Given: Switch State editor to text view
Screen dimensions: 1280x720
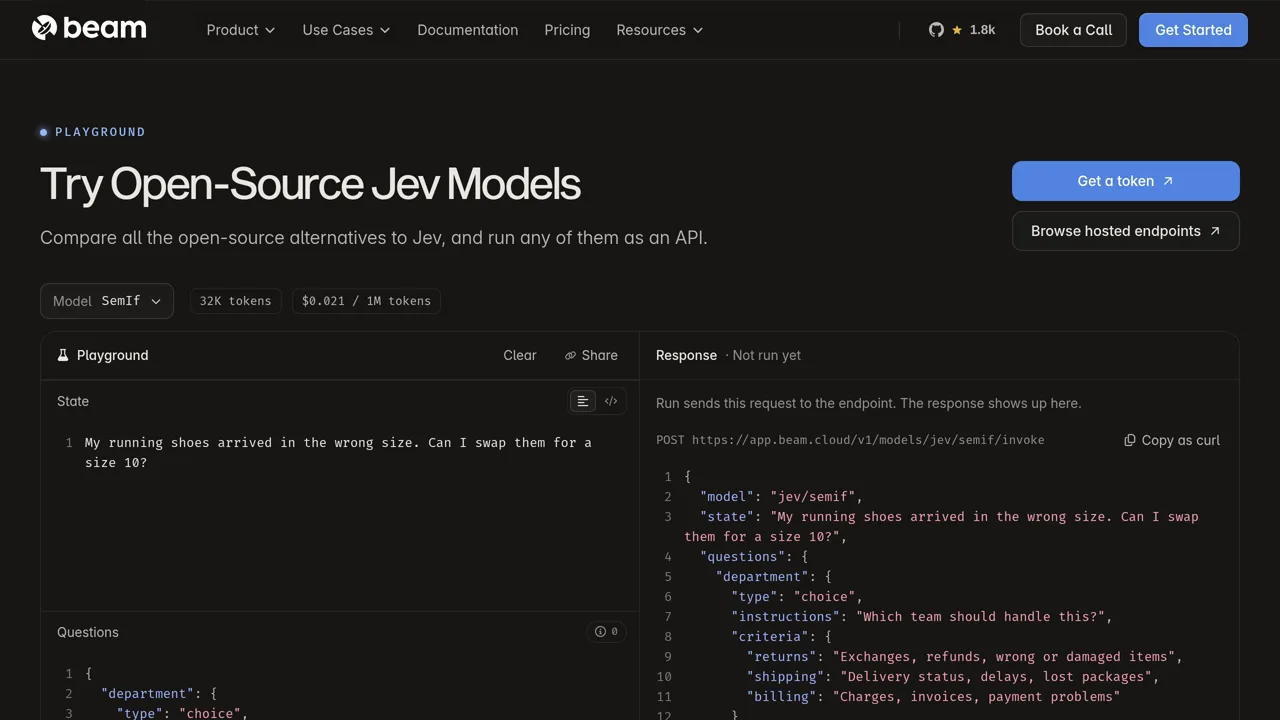Looking at the screenshot, I should coord(583,401).
